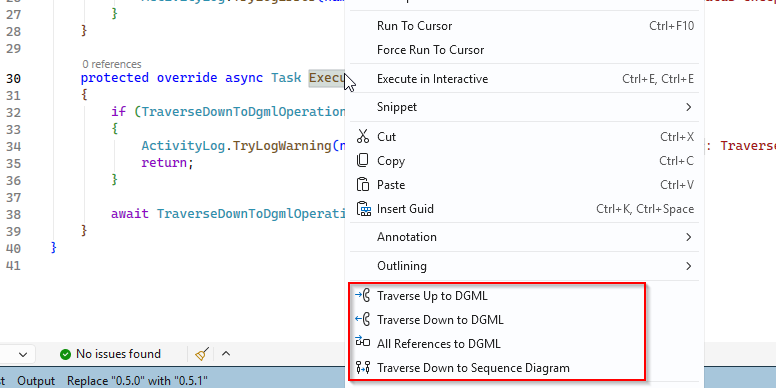Expand the Snippet submenu arrow
The image size is (776, 388).
click(688, 107)
